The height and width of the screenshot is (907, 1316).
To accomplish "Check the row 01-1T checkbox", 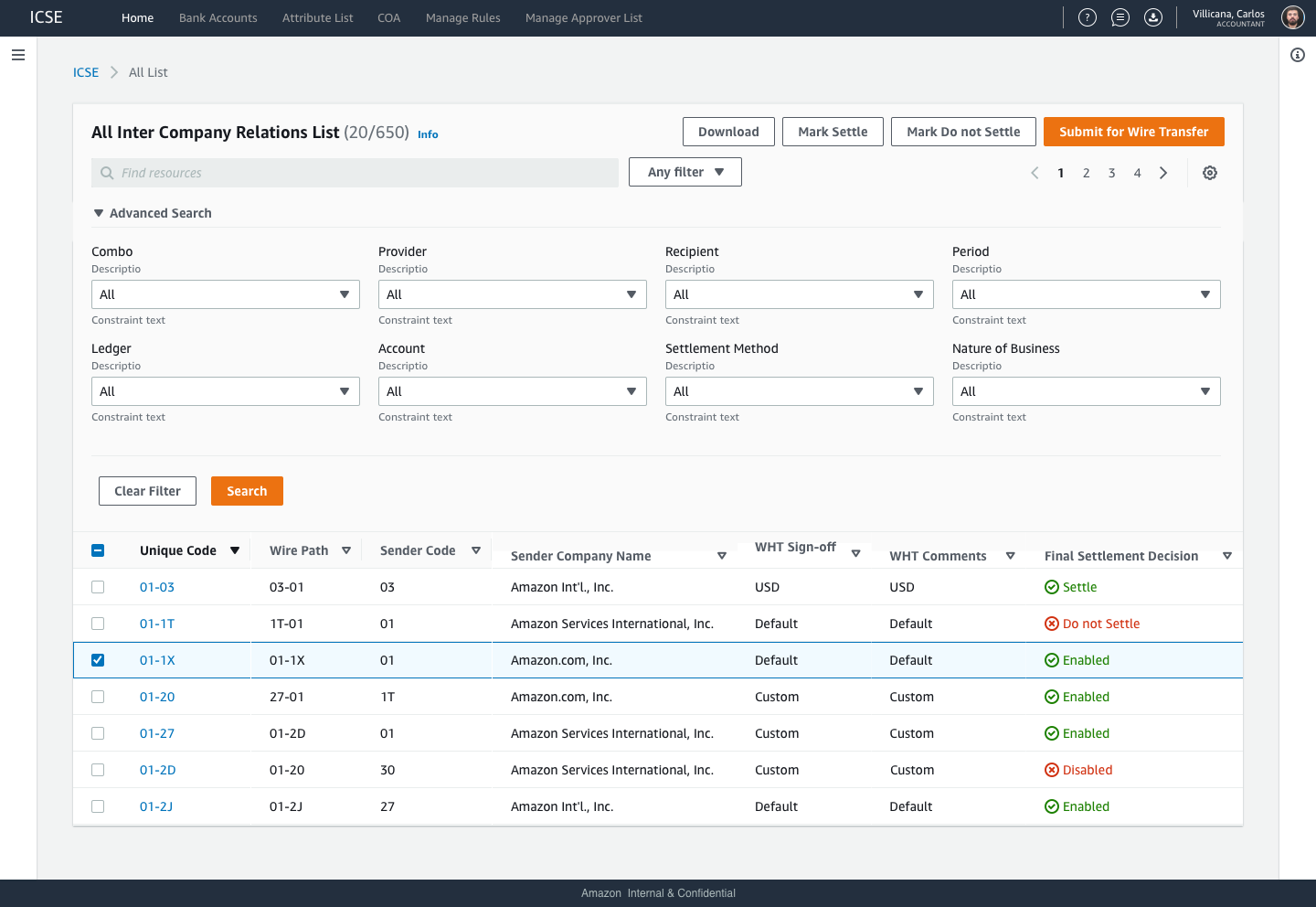I will pos(98,624).
